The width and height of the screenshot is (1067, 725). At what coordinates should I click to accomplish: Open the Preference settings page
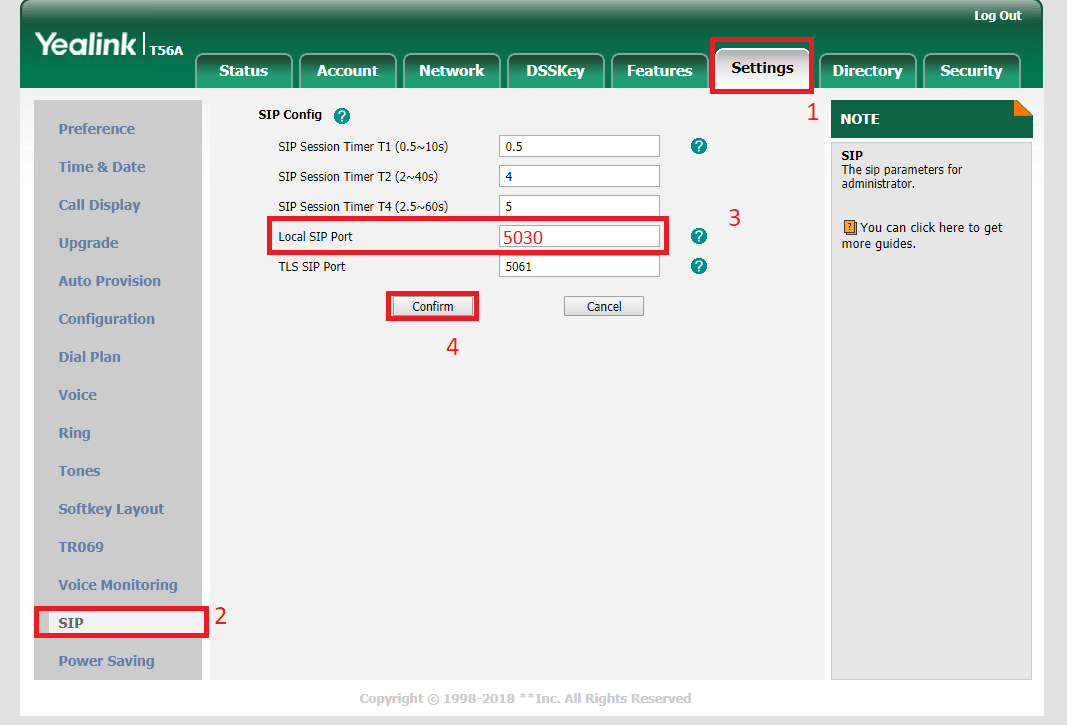(97, 129)
